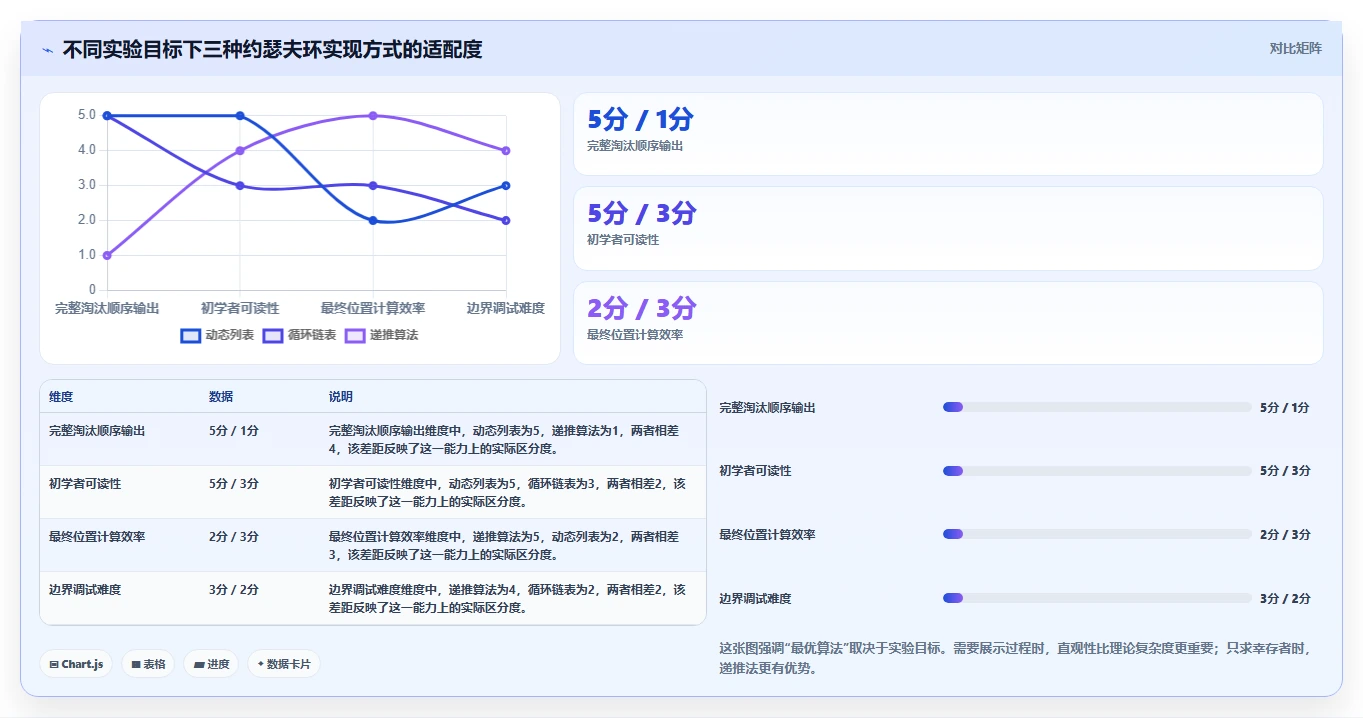Screen dimensions: 1363x718
Task: Open the 5分 / 1分 data card
Action: 948,134
